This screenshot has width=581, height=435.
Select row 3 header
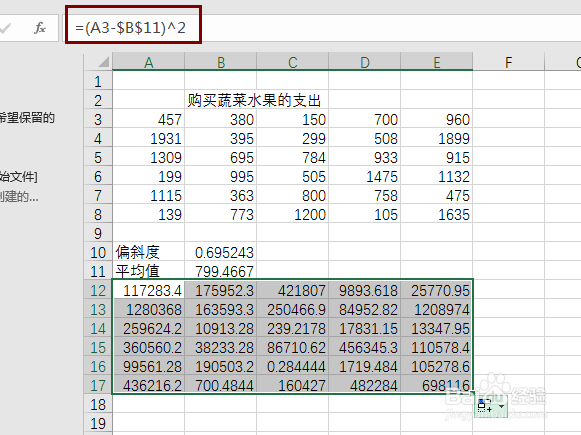pyautogui.click(x=98, y=119)
